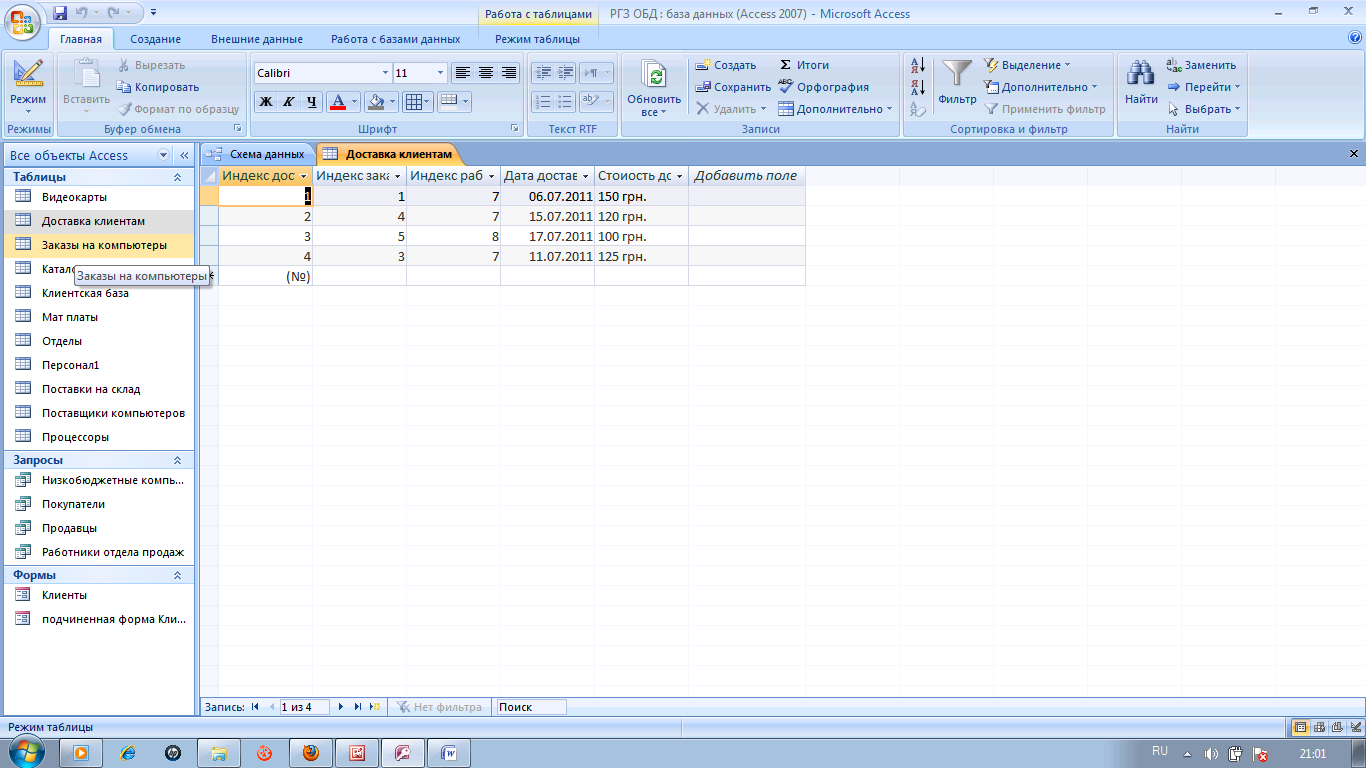This screenshot has height=768, width=1366.
Task: Switch to Режим таблицы tab
Action: [x=537, y=39]
